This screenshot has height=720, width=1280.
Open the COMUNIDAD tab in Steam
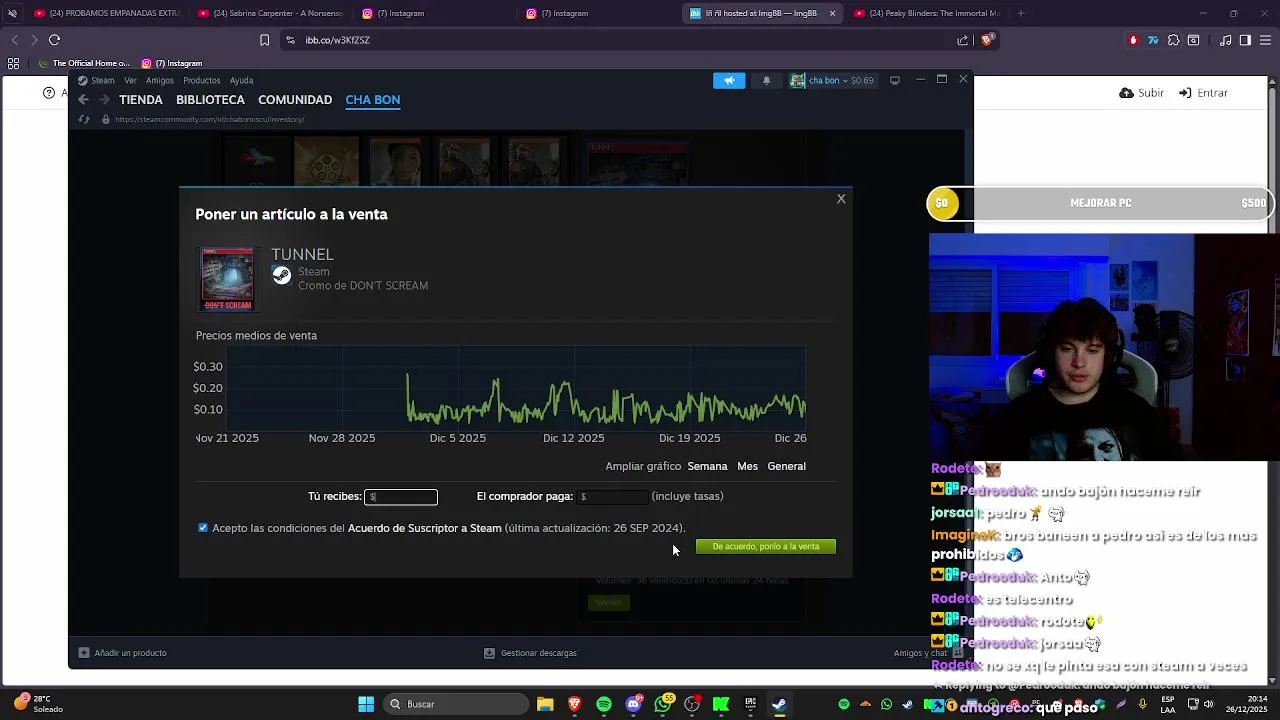[x=295, y=100]
